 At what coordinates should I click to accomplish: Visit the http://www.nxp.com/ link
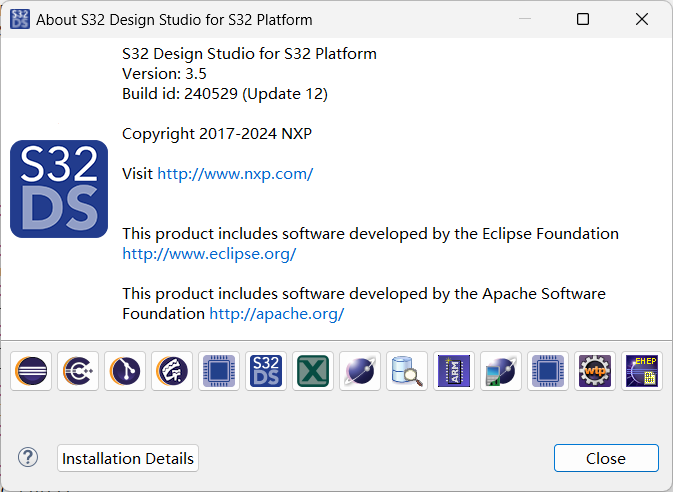(x=235, y=173)
